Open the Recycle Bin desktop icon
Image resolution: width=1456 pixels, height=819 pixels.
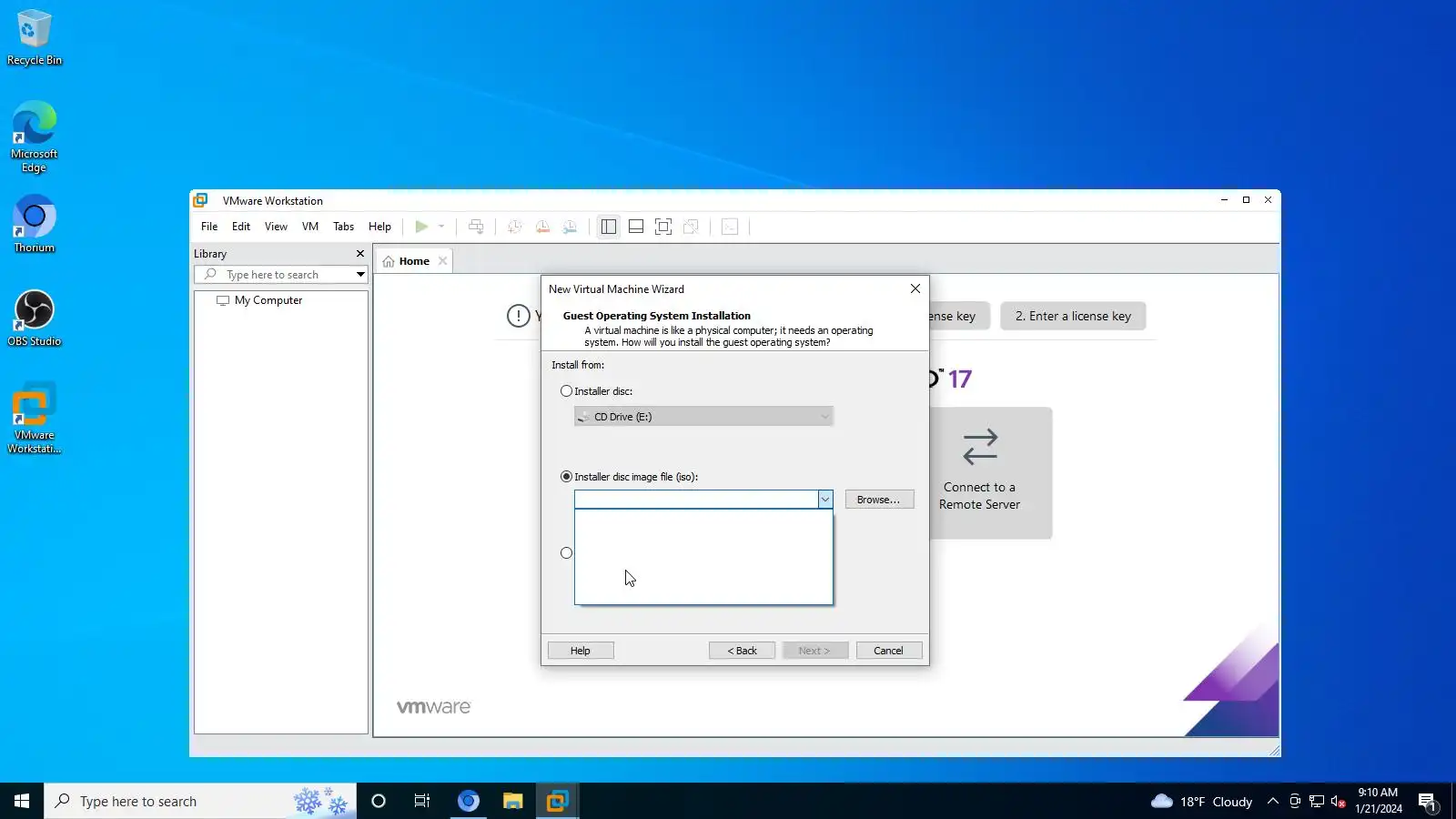pyautogui.click(x=35, y=38)
